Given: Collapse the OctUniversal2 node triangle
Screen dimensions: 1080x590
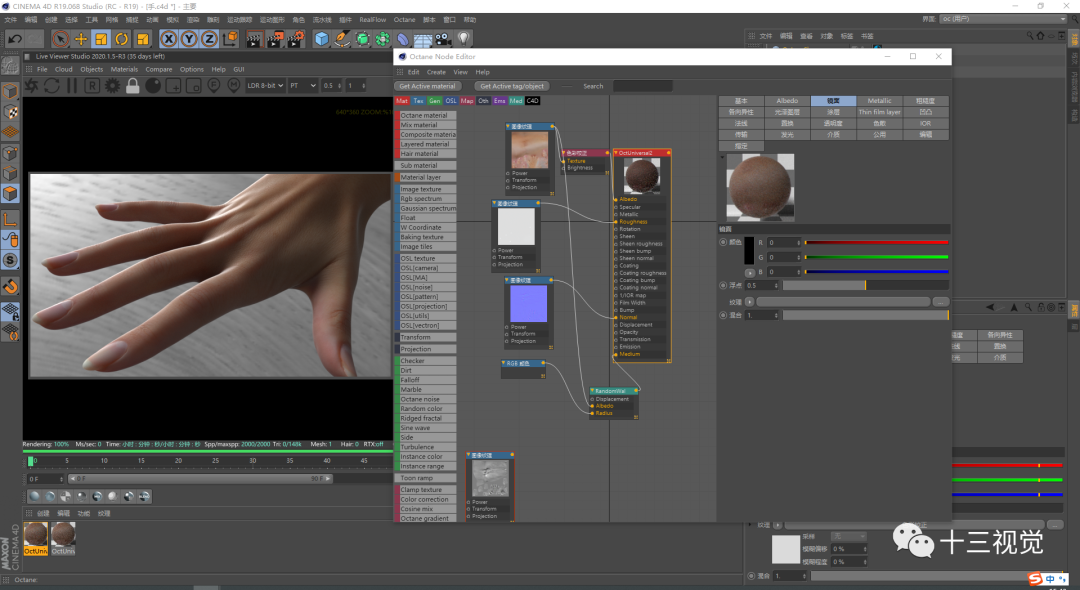Looking at the screenshot, I should pos(615,153).
